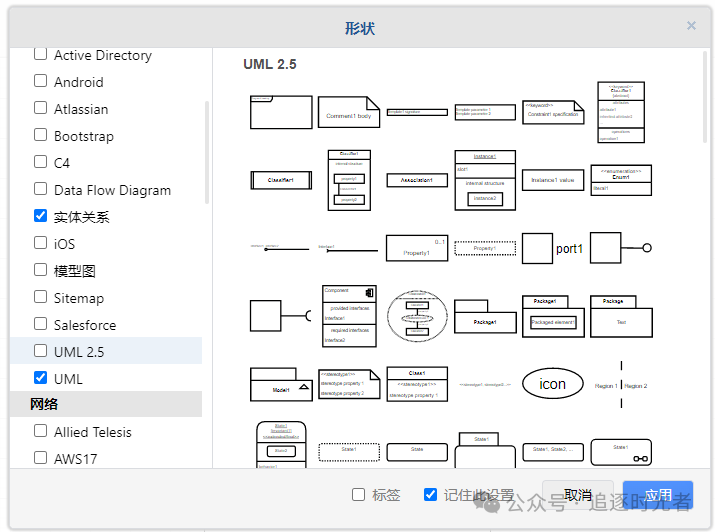
Task: Select the Packaged element1 package shape
Action: click(x=553, y=316)
